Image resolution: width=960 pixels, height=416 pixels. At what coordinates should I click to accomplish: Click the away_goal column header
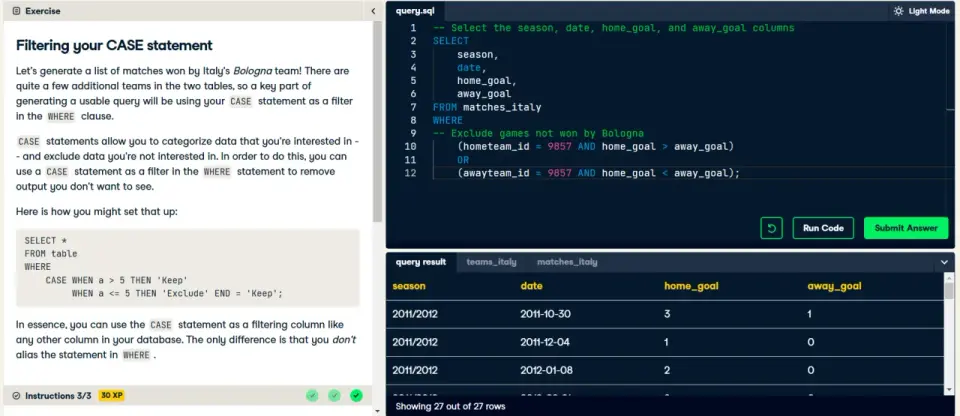tap(834, 286)
